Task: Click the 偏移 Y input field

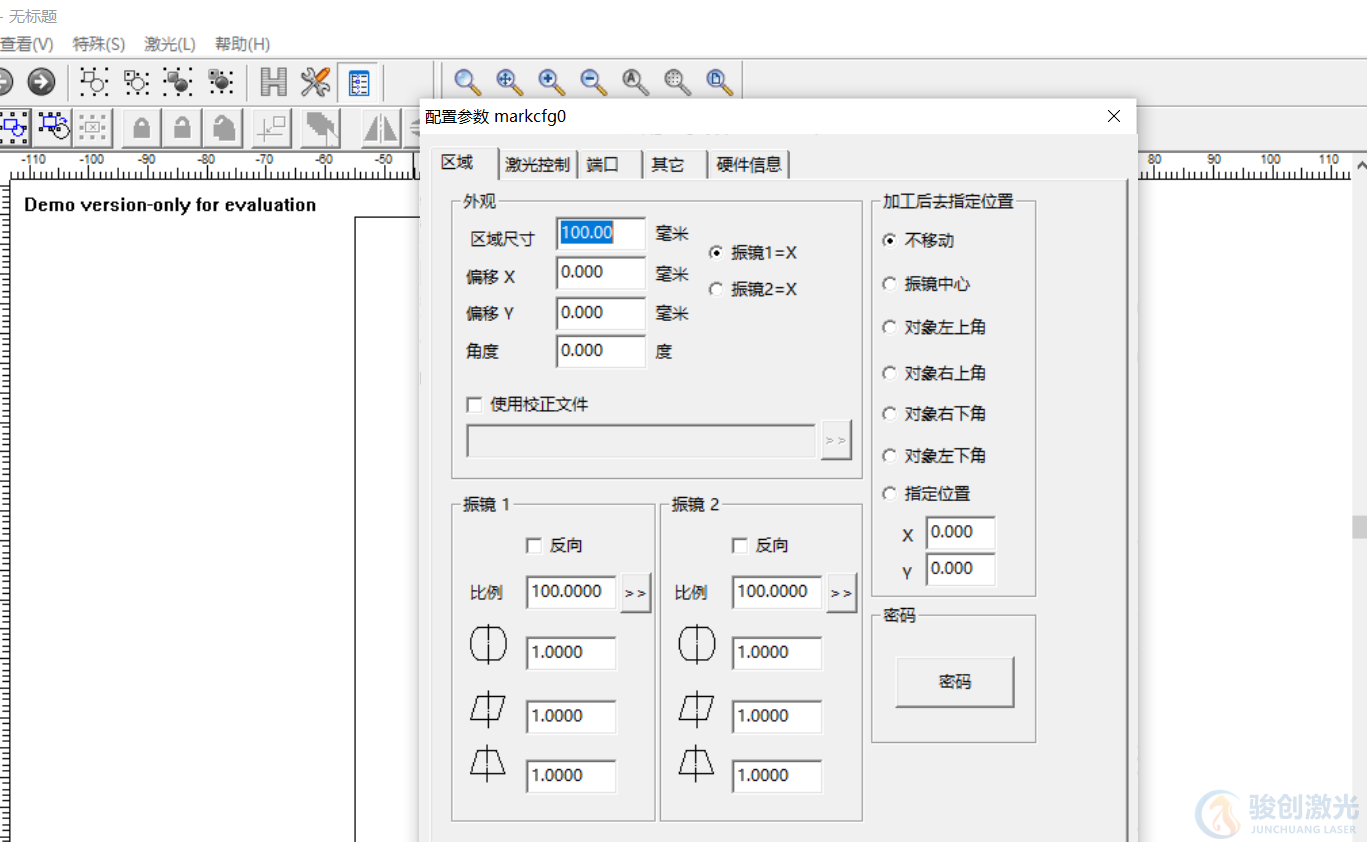Action: pos(601,313)
